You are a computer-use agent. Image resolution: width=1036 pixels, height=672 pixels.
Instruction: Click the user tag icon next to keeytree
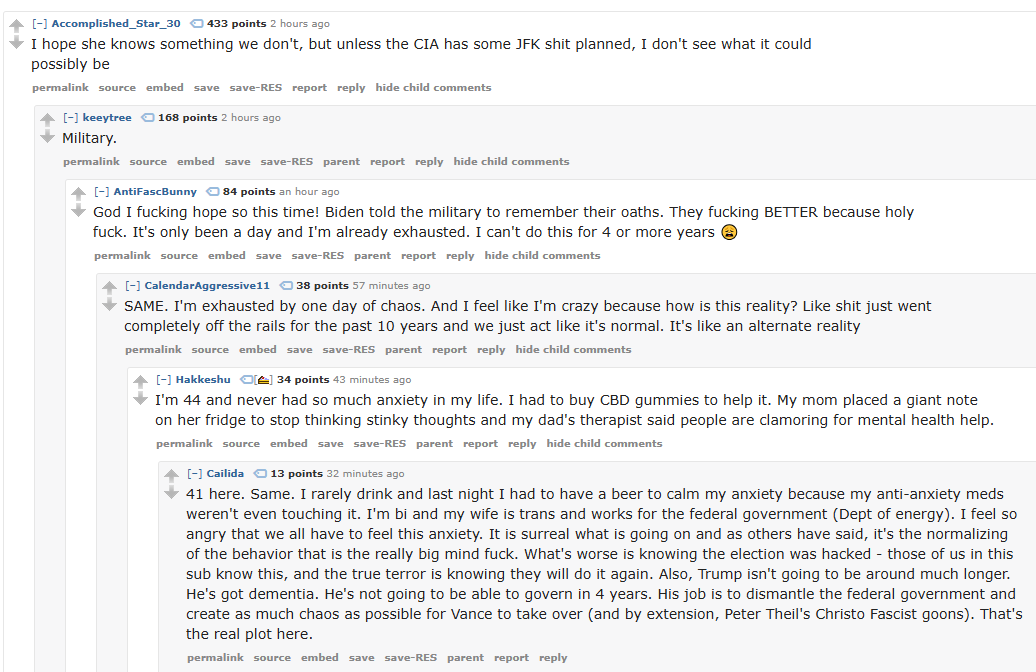click(148, 118)
